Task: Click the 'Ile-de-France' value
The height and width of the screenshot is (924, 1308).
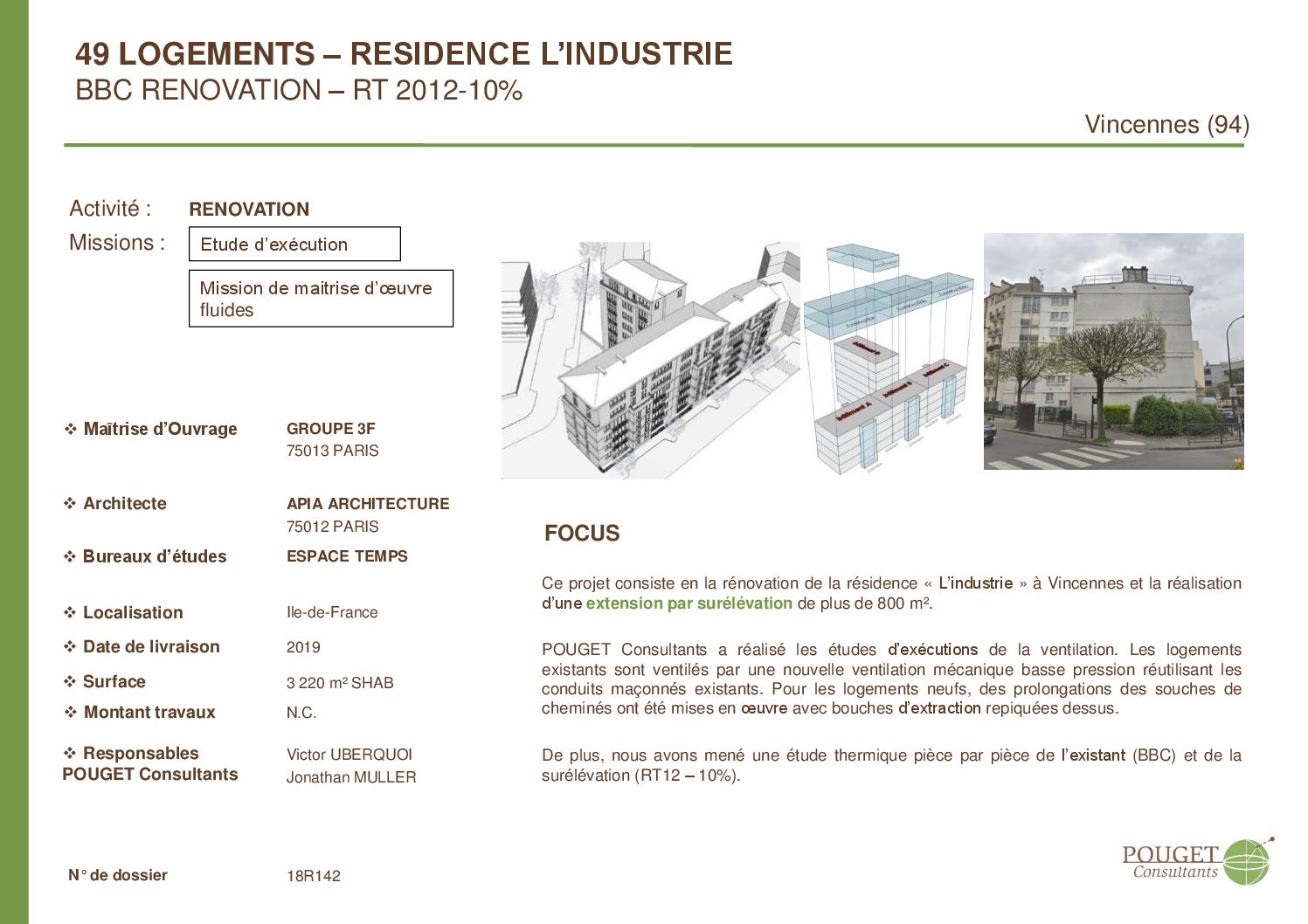Action: coord(332,613)
